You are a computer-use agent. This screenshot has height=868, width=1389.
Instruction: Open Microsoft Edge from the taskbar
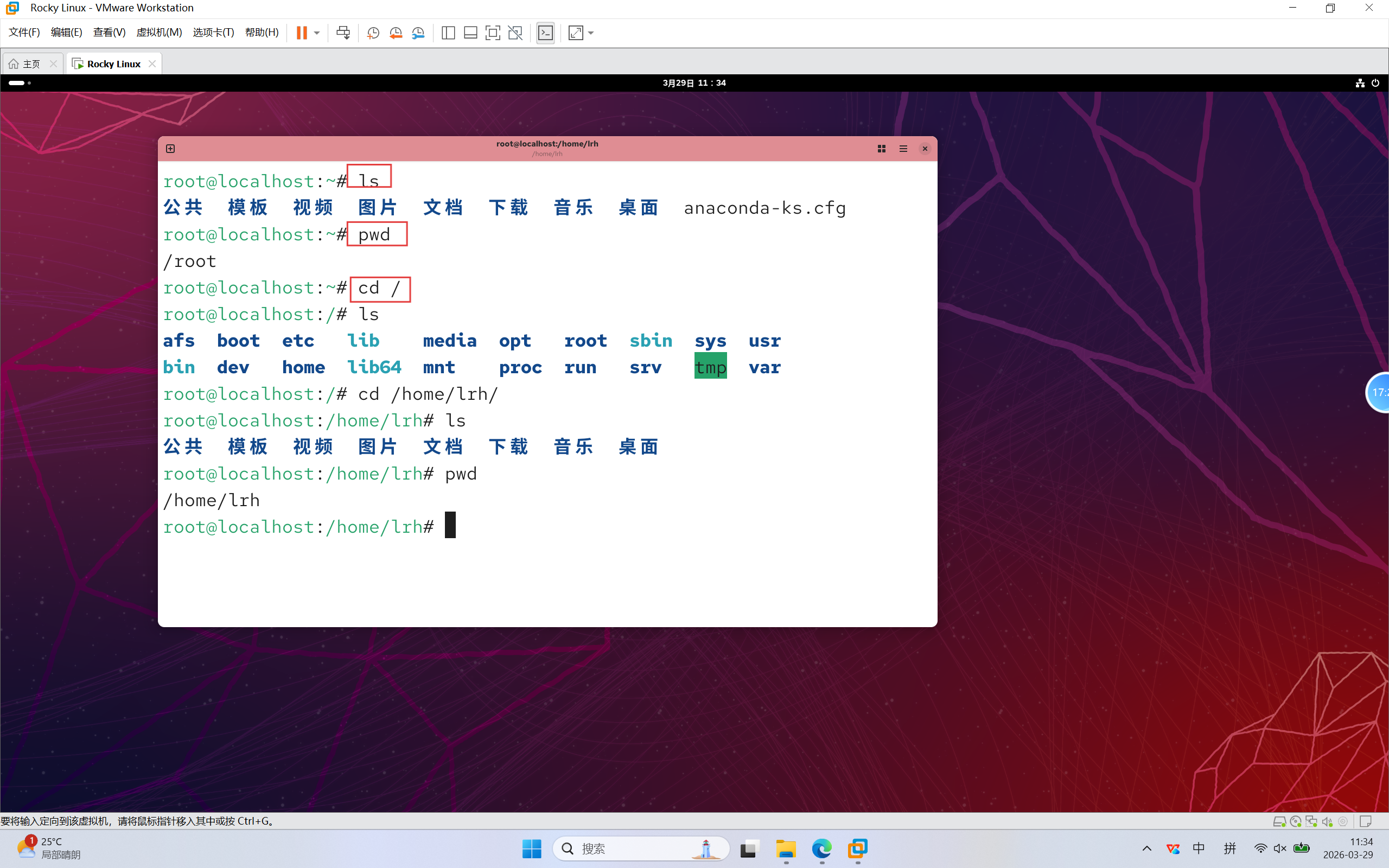tap(822, 848)
